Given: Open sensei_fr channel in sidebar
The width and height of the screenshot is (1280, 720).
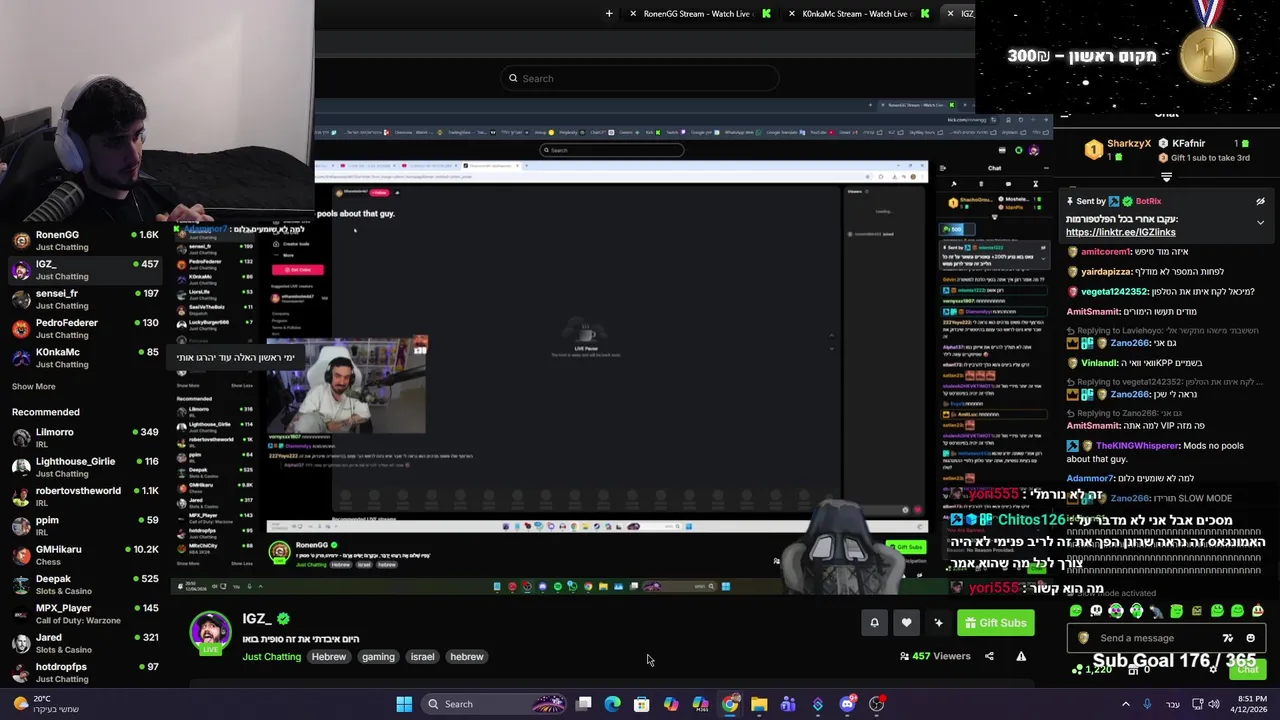Looking at the screenshot, I should [x=85, y=299].
